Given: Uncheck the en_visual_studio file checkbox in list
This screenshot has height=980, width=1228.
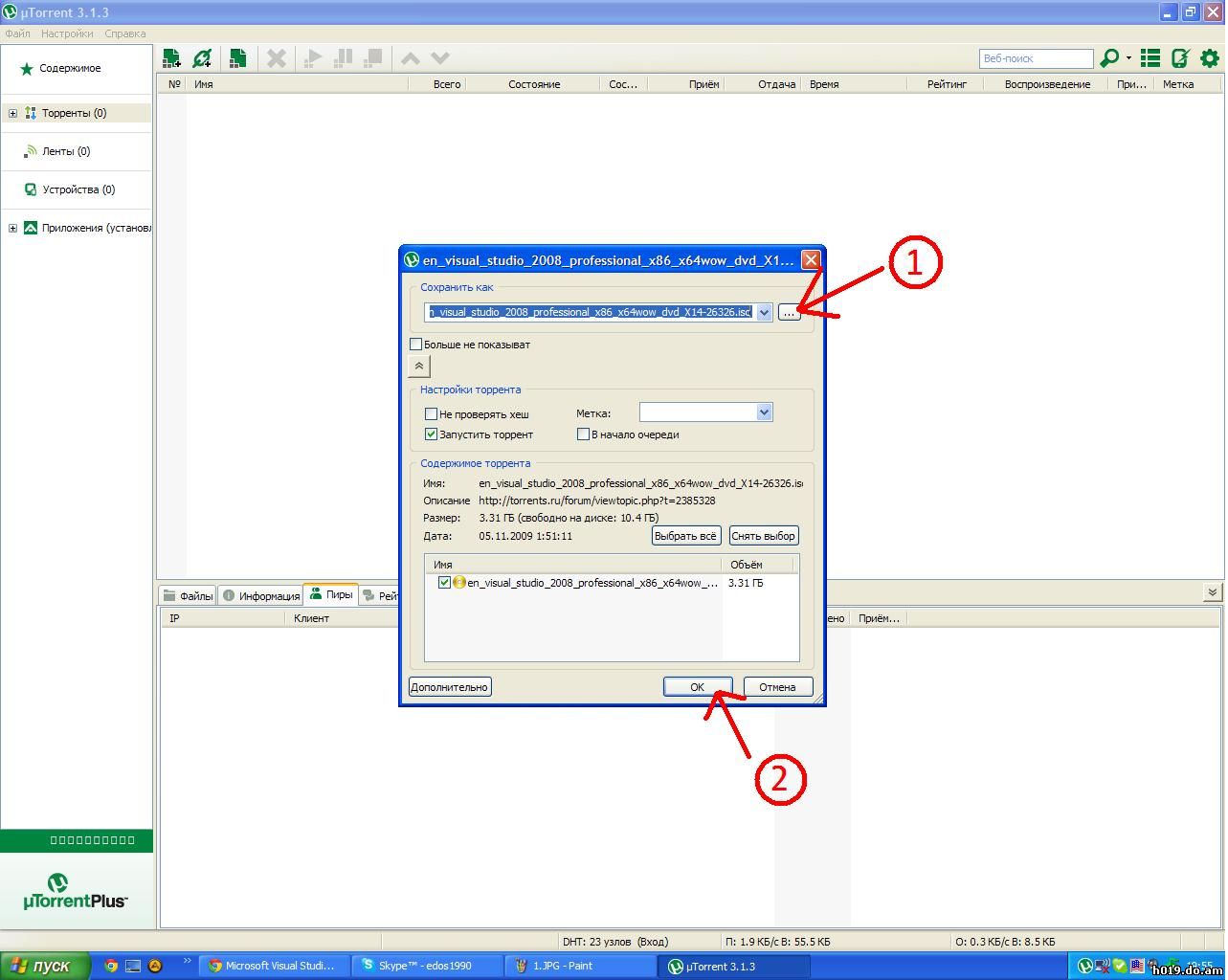Looking at the screenshot, I should pyautogui.click(x=444, y=582).
